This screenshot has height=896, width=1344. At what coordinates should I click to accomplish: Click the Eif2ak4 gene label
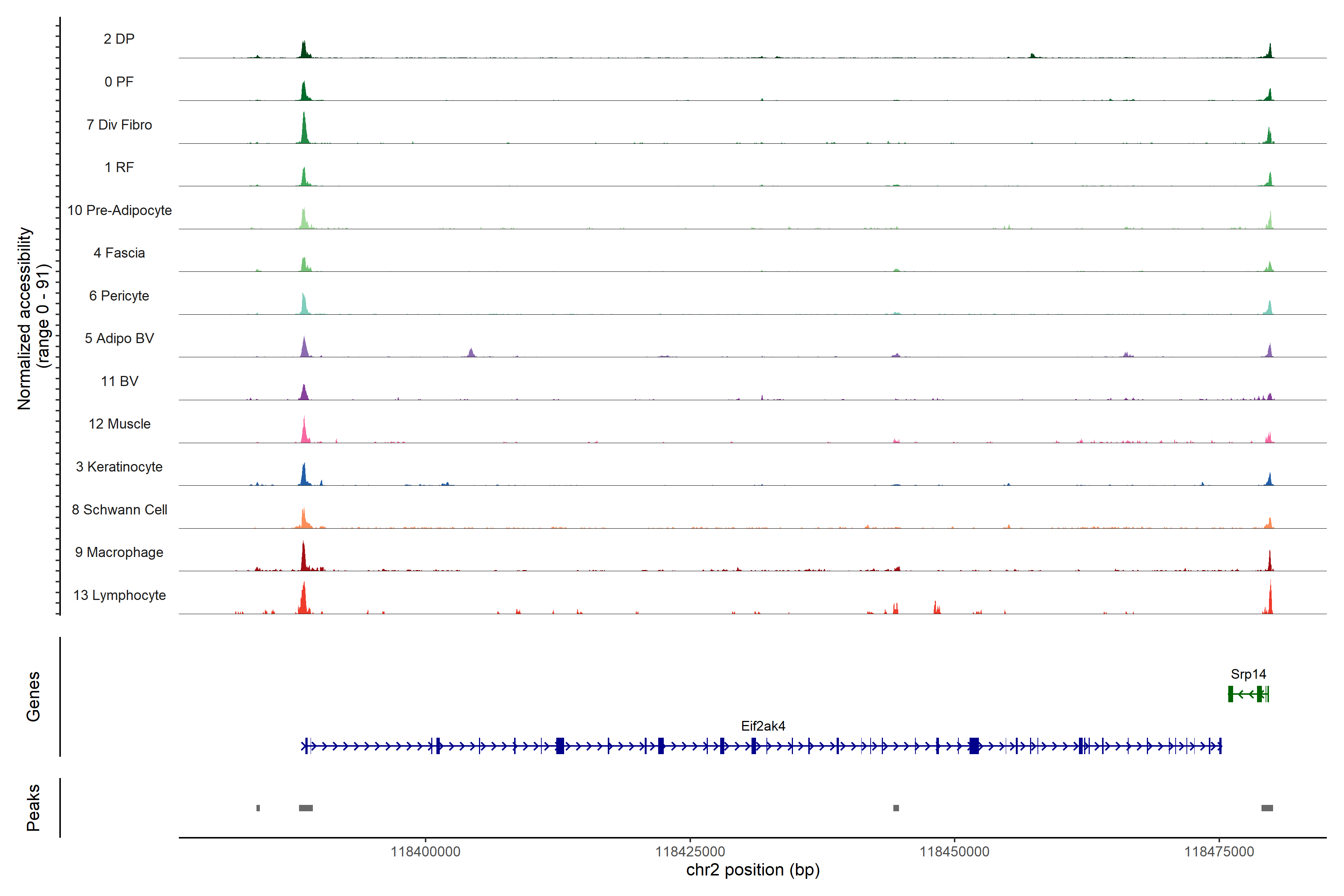[x=763, y=726]
